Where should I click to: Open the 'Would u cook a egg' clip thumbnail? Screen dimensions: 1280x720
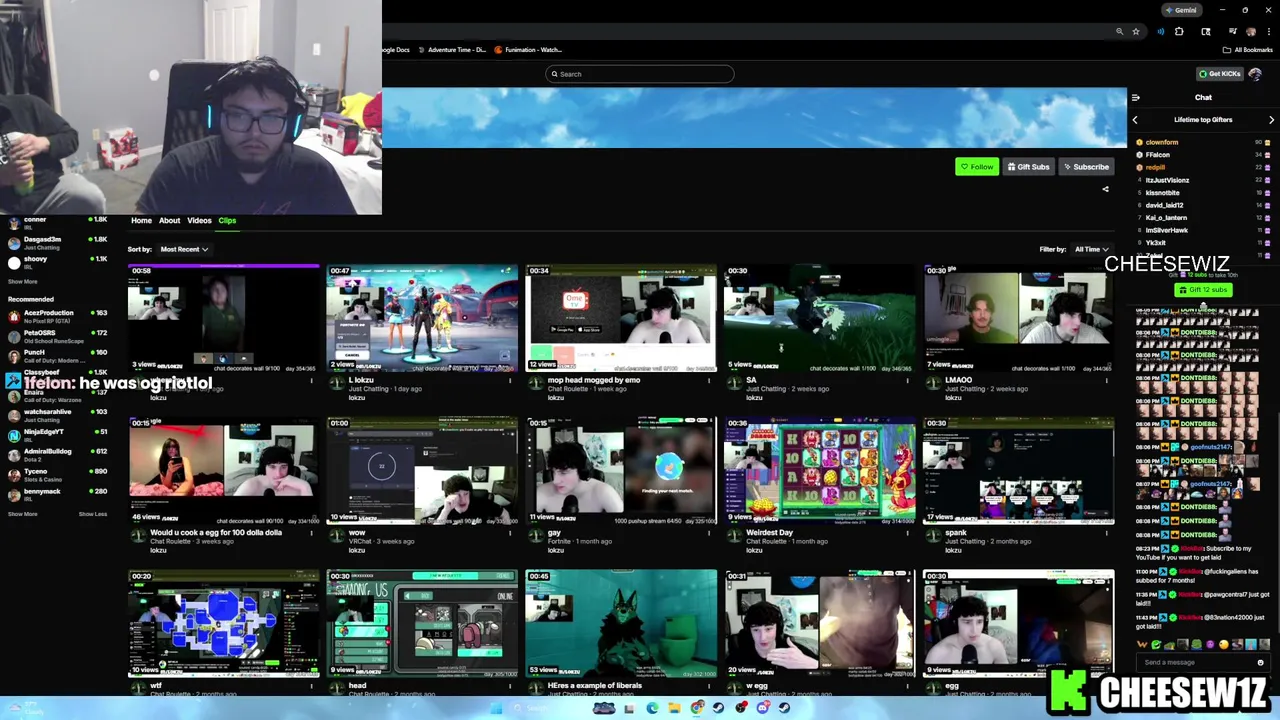click(x=224, y=471)
